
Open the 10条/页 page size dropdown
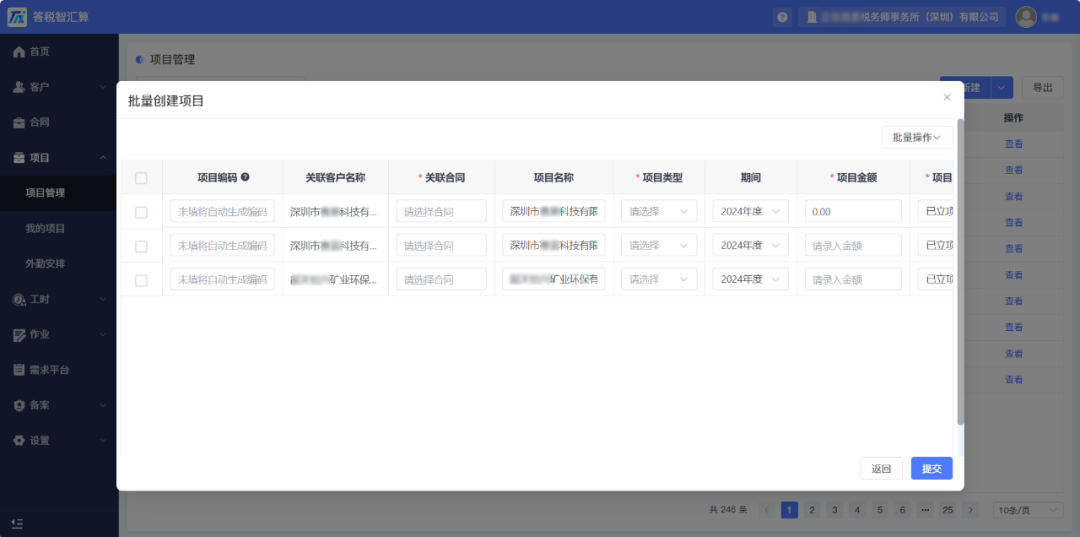pos(1028,510)
